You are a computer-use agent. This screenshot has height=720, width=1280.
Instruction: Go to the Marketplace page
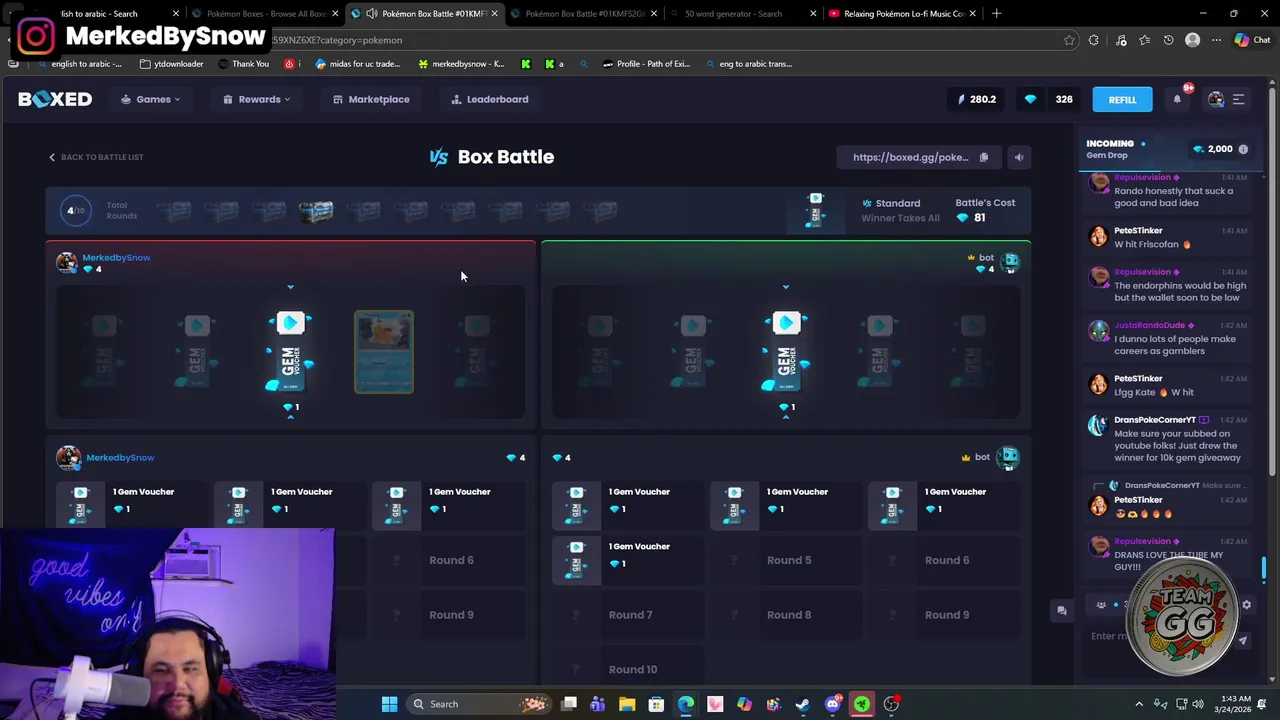(x=371, y=99)
